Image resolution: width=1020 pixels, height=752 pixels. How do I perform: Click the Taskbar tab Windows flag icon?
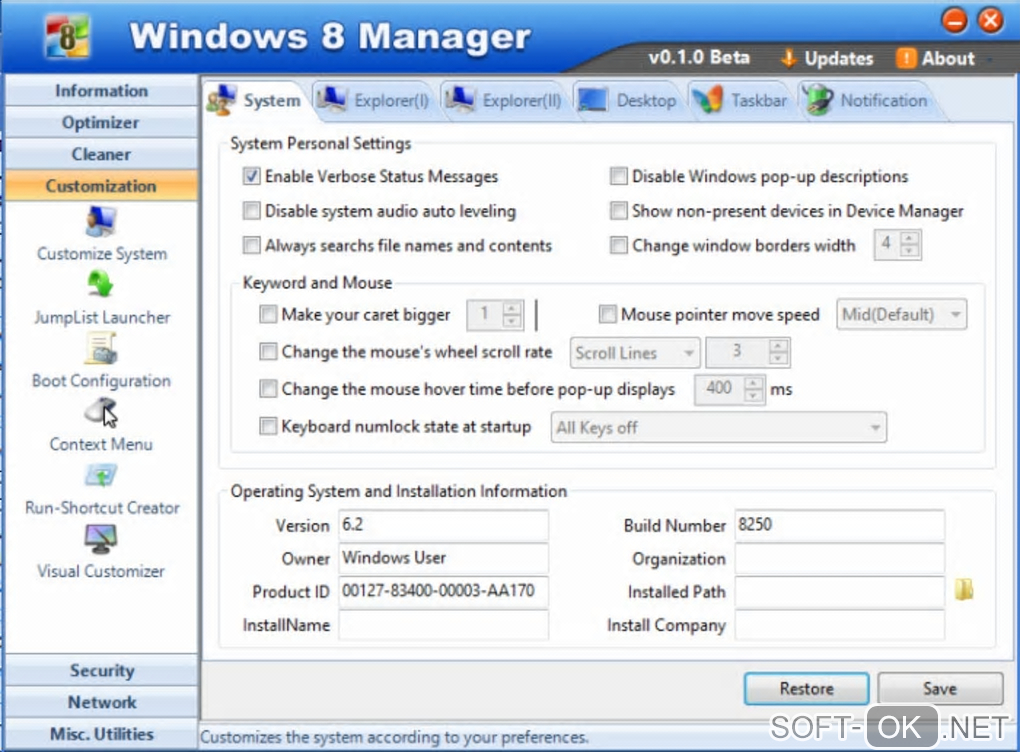708,100
